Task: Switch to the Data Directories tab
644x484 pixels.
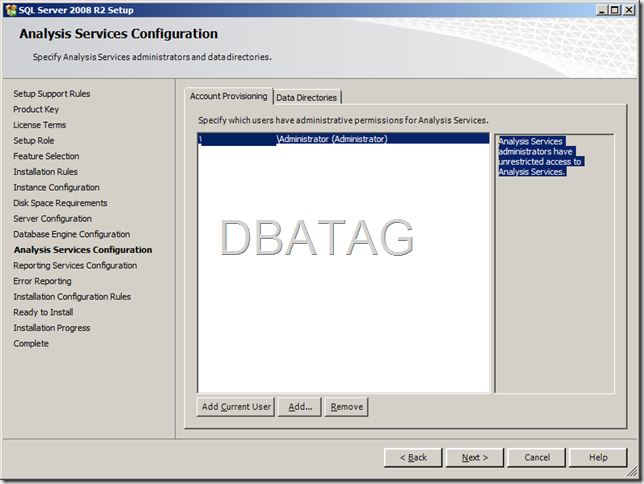Action: (x=307, y=97)
